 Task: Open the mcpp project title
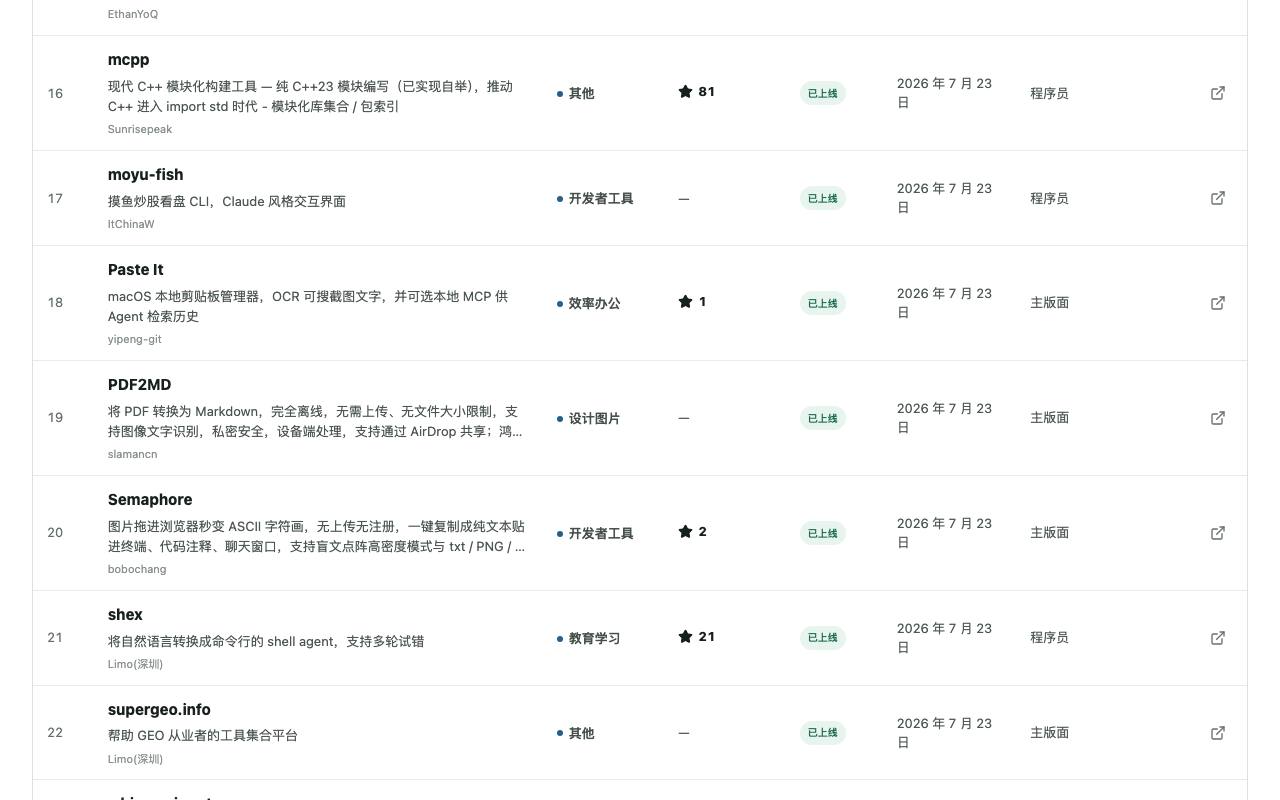pyautogui.click(x=128, y=60)
